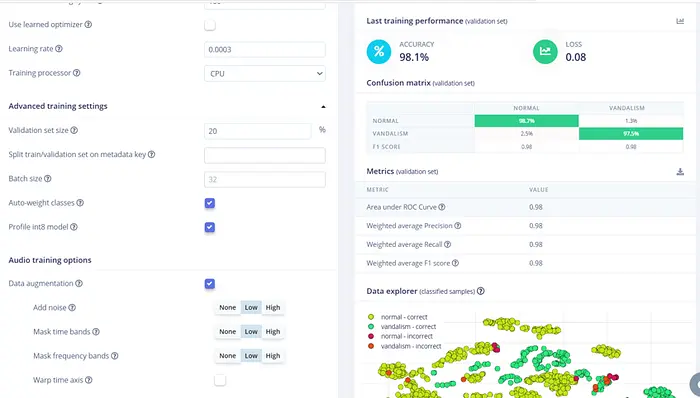Click the 1.3% confusion matrix cell

[x=631, y=121]
